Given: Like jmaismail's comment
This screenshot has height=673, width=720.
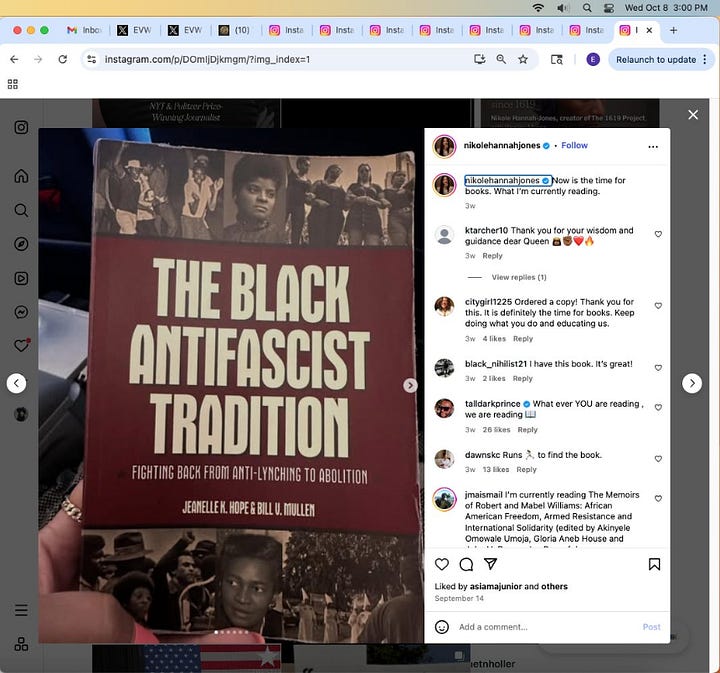Looking at the screenshot, I should [658, 498].
